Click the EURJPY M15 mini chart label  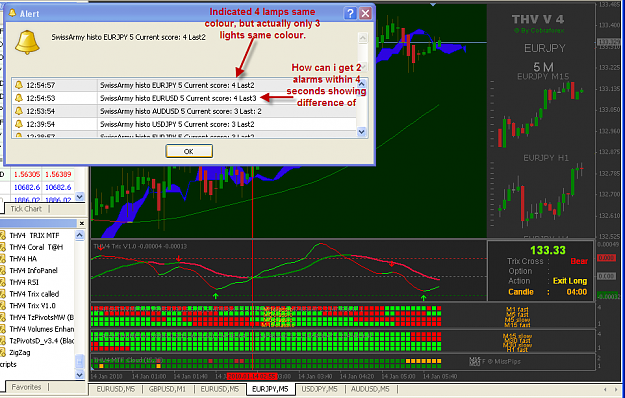(543, 76)
